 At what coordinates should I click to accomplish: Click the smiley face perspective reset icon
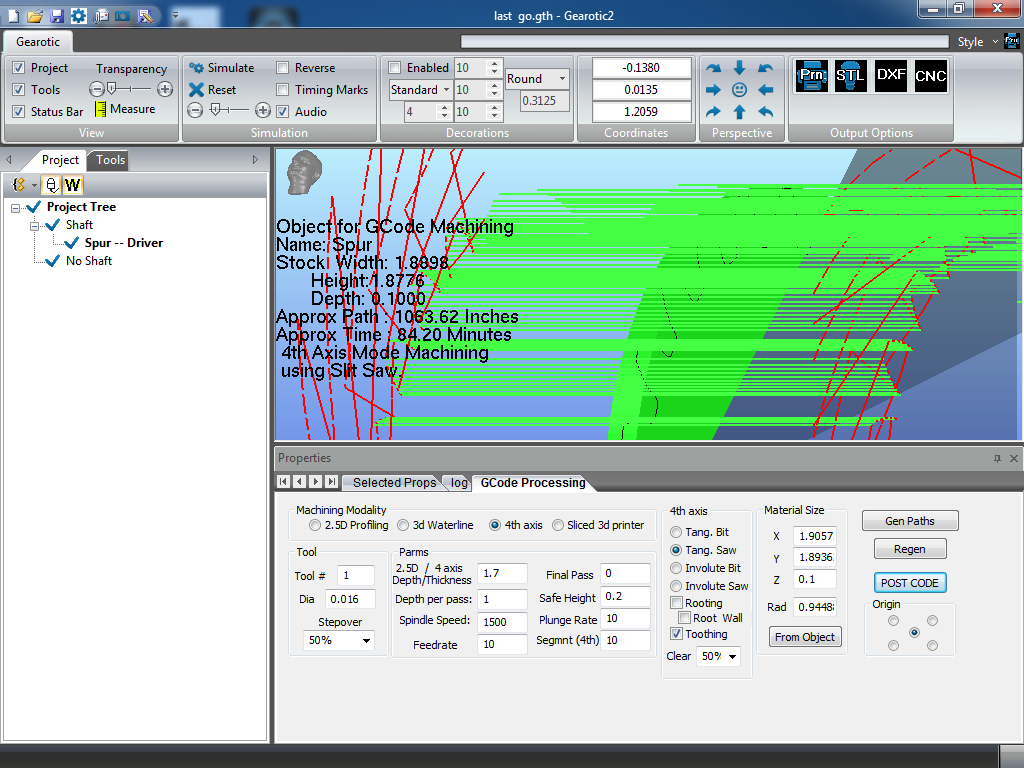740,90
